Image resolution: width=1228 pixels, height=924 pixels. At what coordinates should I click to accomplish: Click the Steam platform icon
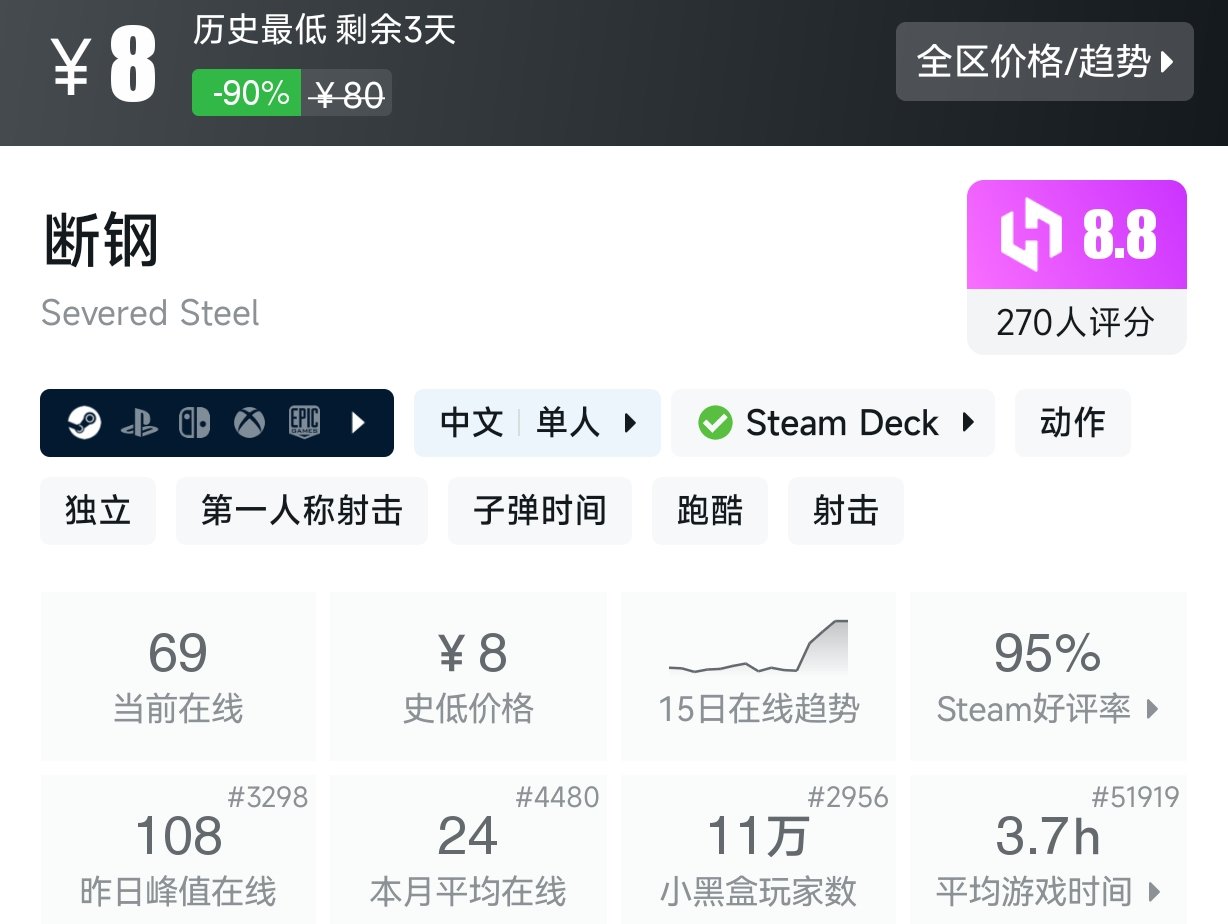84,423
